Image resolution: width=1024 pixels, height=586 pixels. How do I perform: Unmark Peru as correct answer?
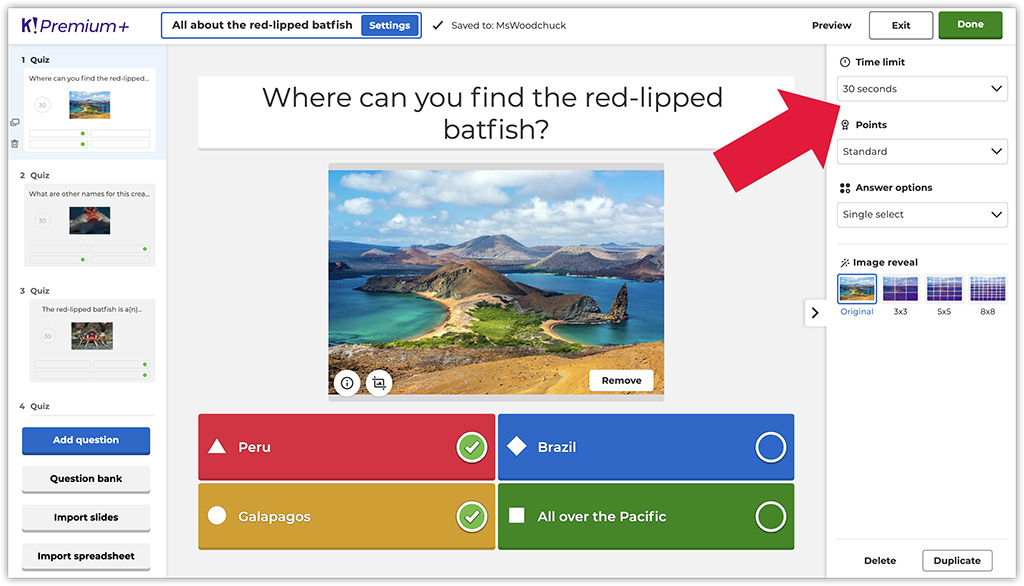coord(471,447)
